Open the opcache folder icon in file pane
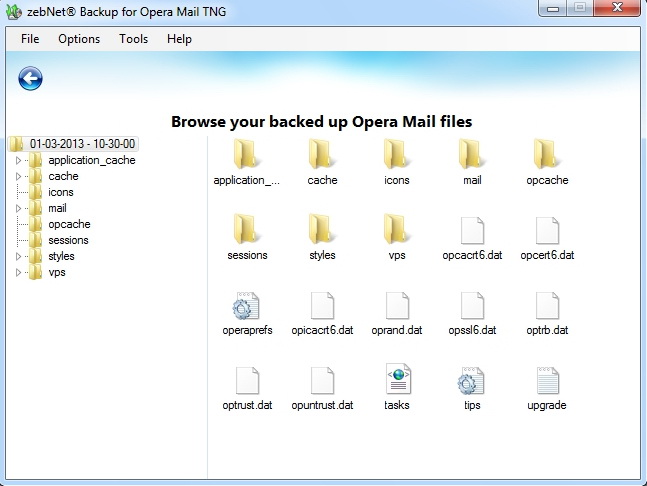The height and width of the screenshot is (486, 647). tap(547, 154)
